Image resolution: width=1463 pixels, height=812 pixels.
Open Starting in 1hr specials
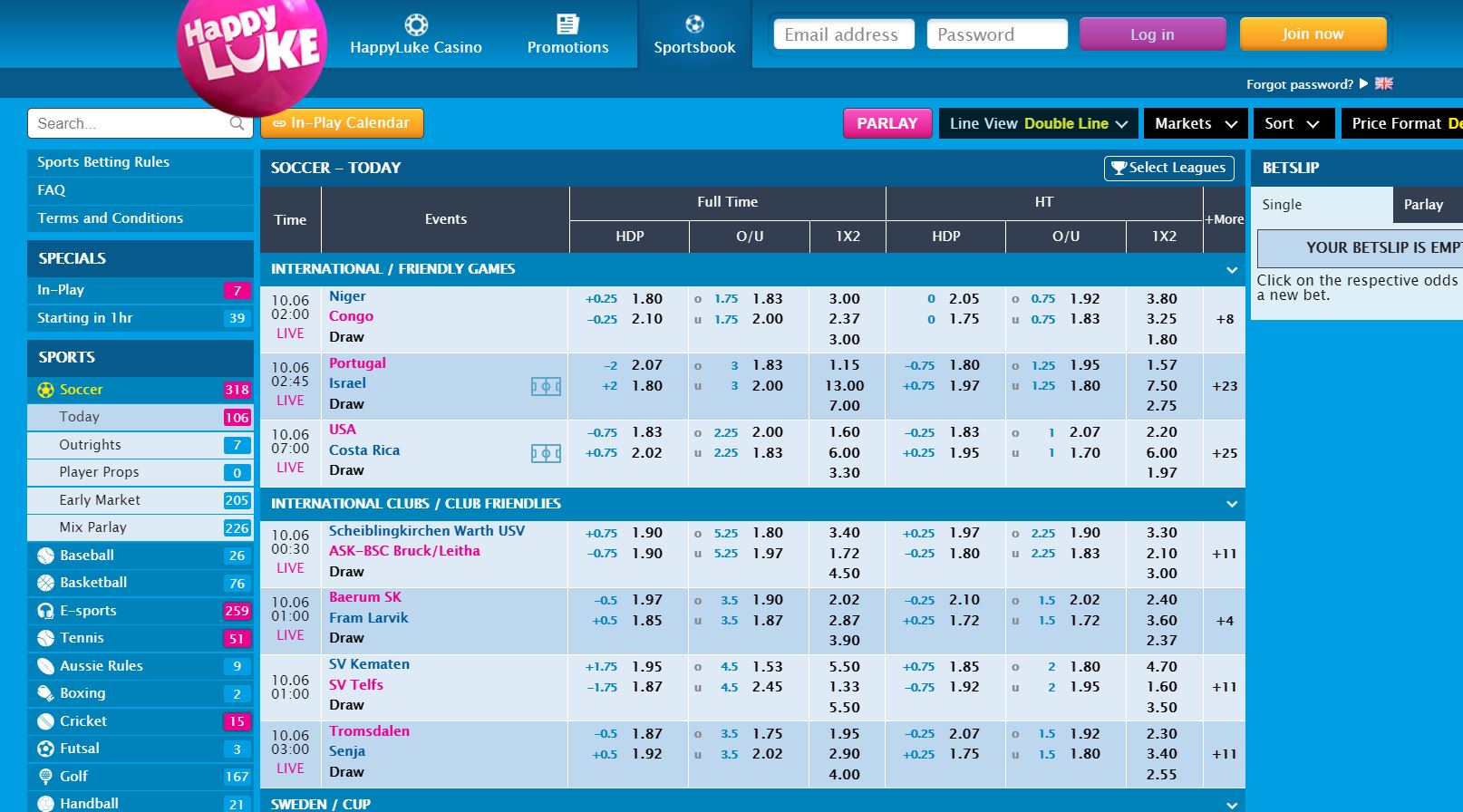140,318
